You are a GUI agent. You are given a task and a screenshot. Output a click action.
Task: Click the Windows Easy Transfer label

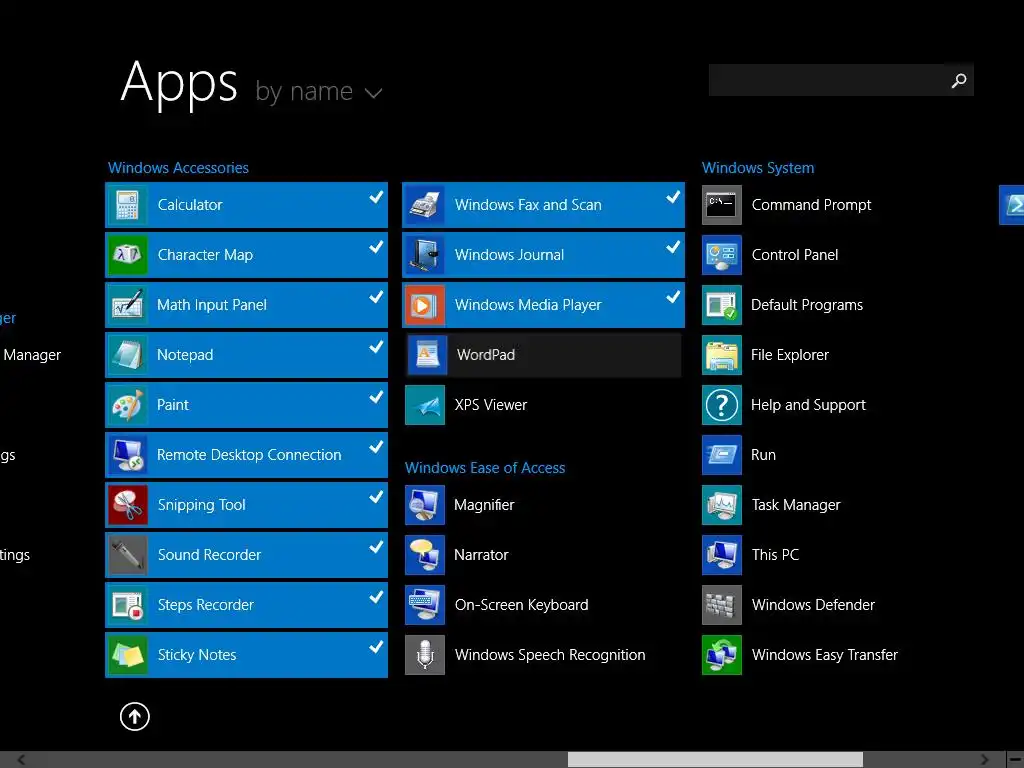[x=825, y=655]
